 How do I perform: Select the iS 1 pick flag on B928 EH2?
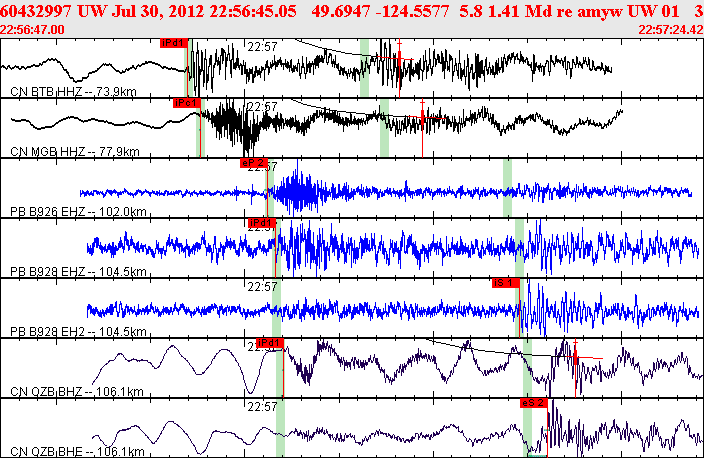(x=506, y=283)
